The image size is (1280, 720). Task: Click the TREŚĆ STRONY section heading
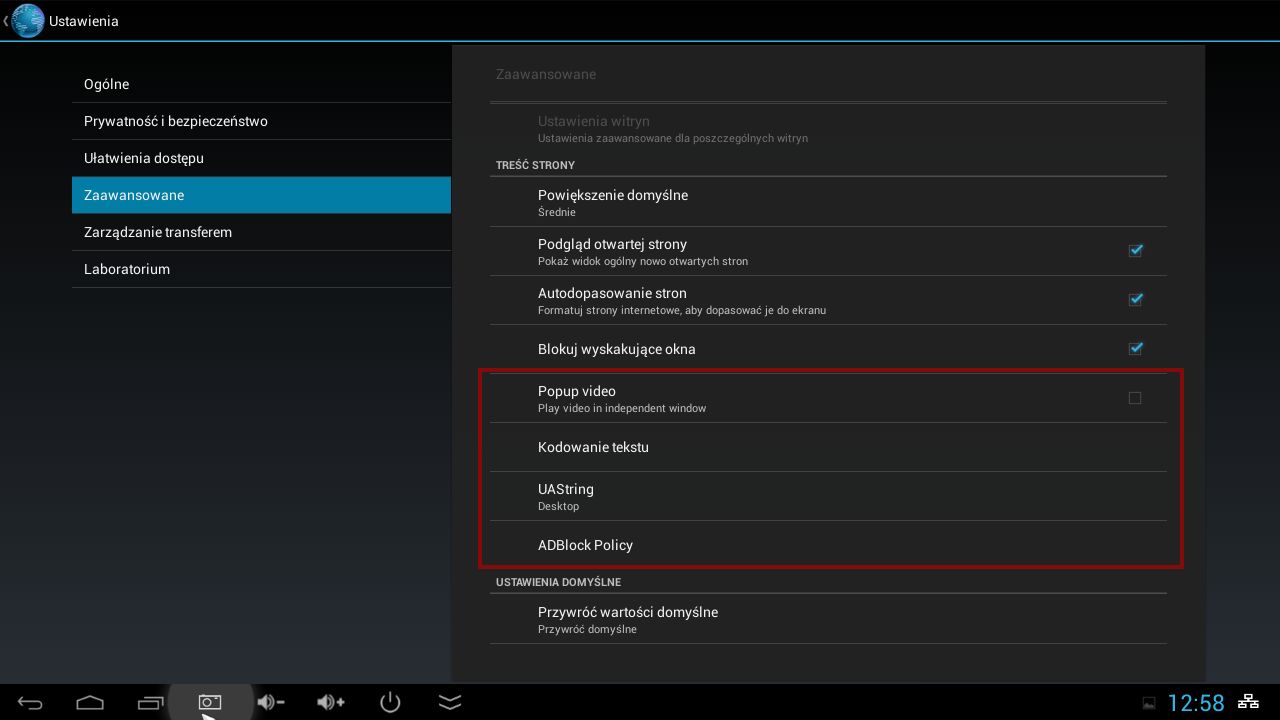pos(535,165)
